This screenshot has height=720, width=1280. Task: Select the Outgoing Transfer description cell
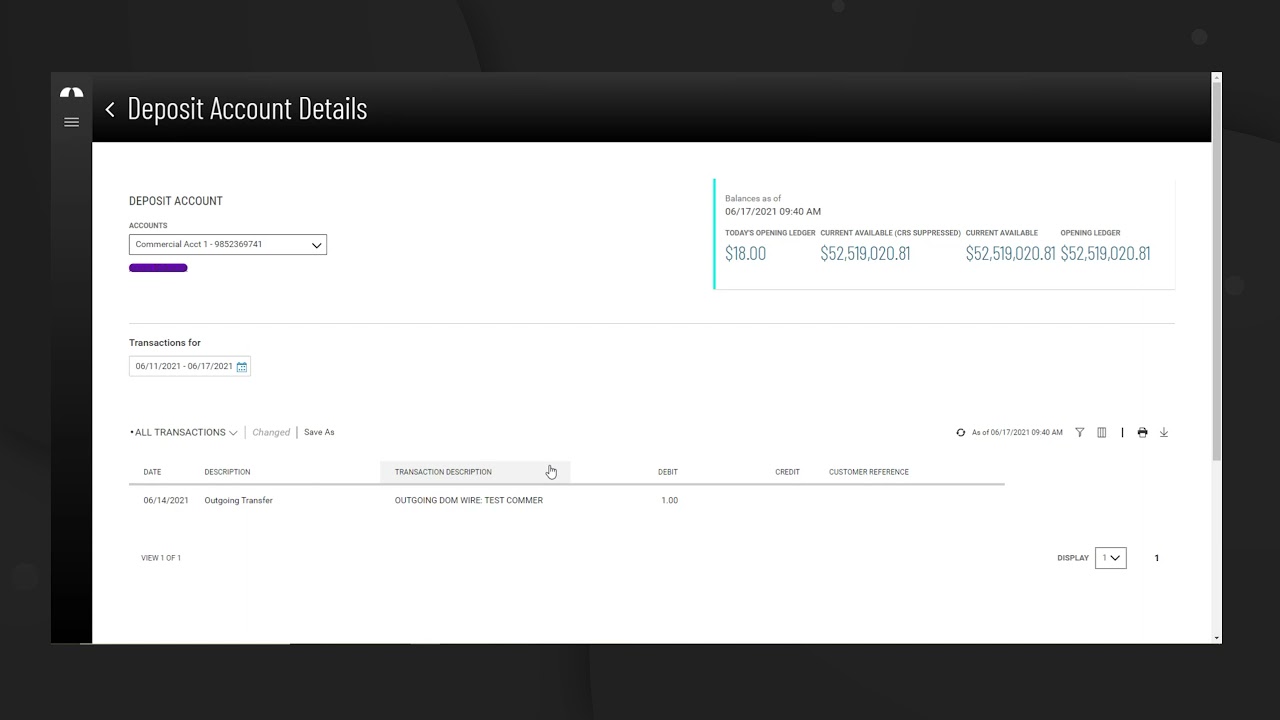coord(238,500)
